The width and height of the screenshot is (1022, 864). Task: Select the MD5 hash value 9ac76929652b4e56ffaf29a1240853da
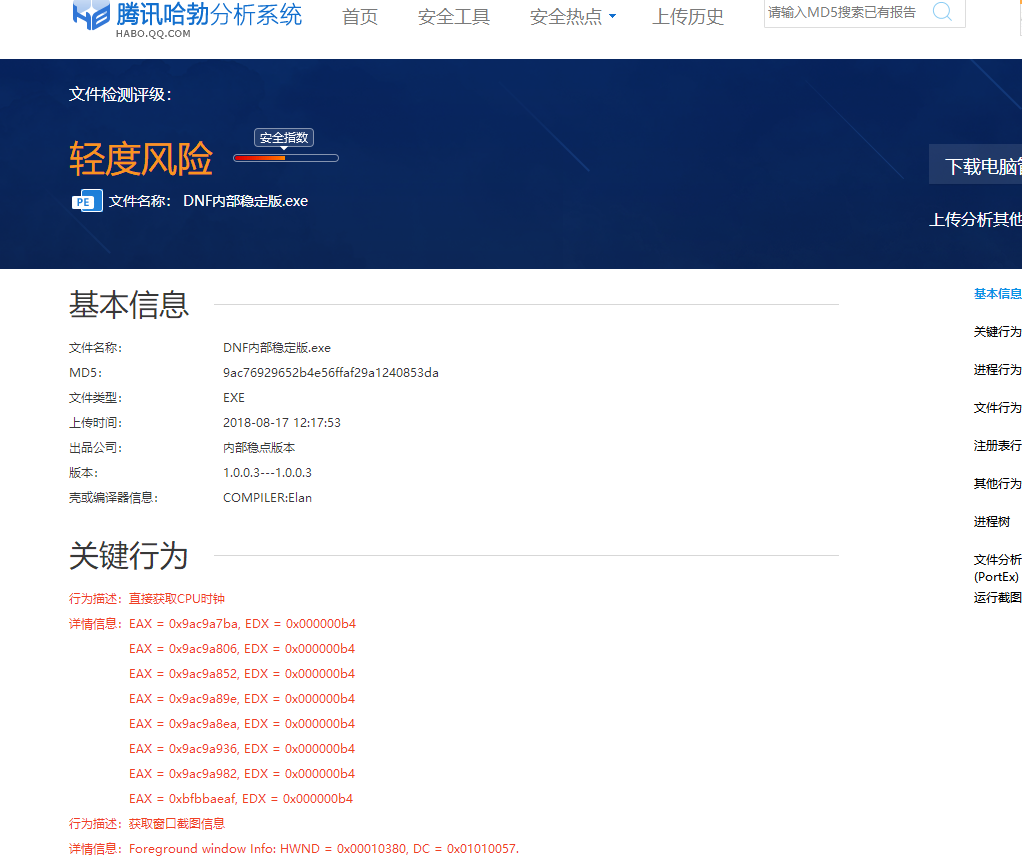coord(330,373)
